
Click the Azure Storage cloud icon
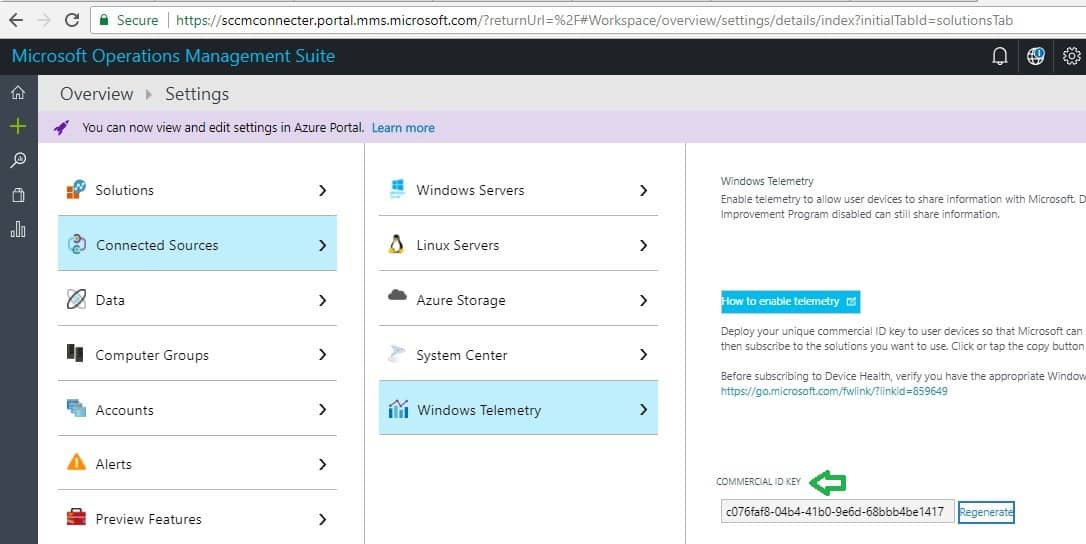click(x=398, y=296)
